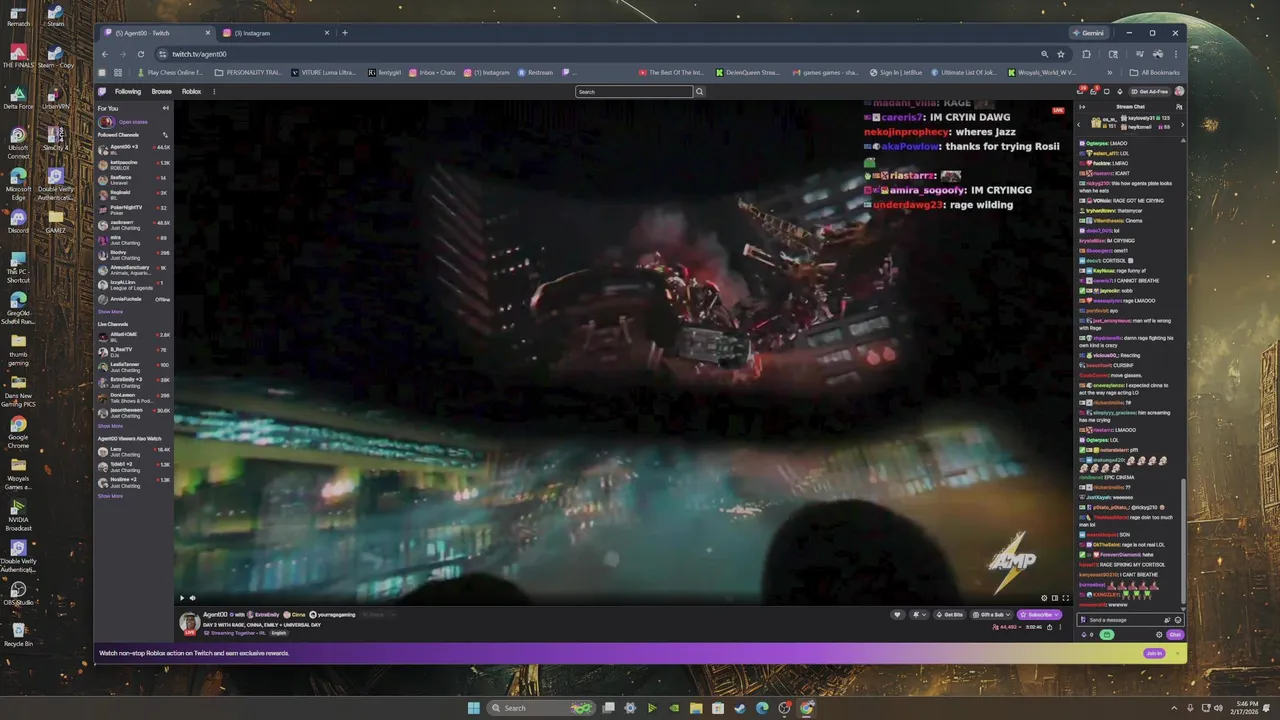Open File Explorer from the taskbar
This screenshot has width=1280, height=720.
tap(695, 708)
